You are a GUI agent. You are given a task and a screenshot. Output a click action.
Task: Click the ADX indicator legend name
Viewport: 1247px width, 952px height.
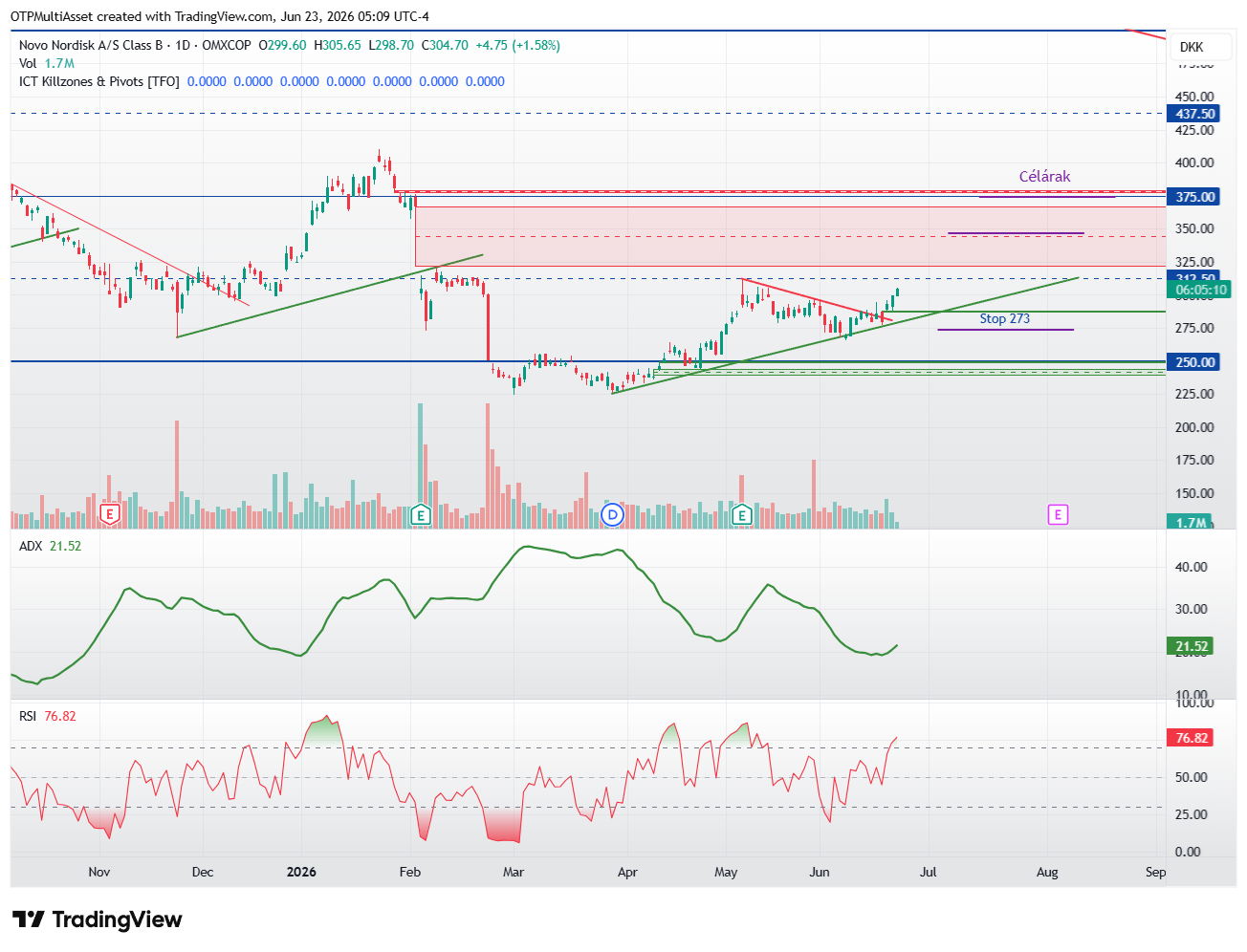31,546
